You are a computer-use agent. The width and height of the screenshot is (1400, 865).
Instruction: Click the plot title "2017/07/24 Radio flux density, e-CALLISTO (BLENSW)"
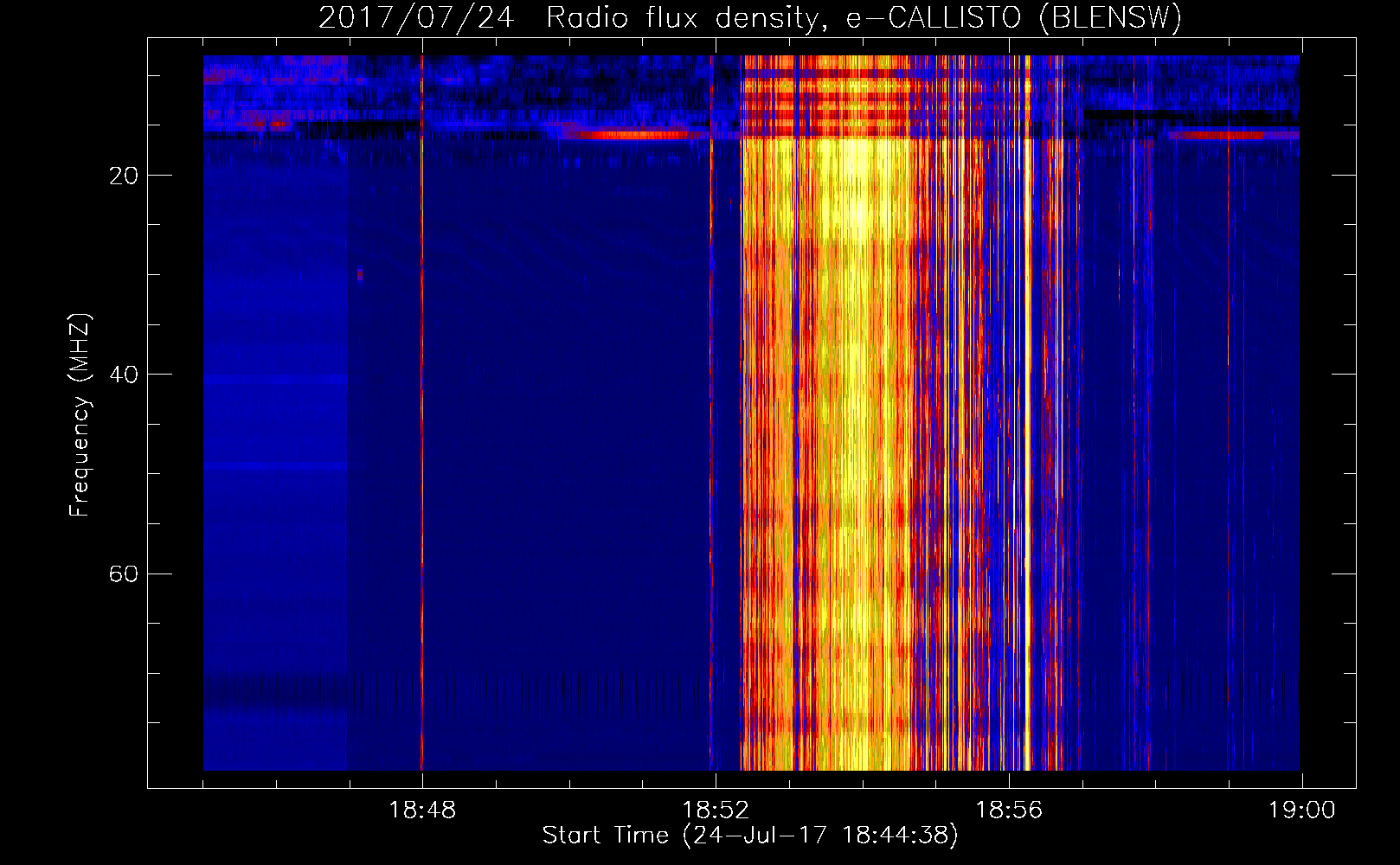click(x=750, y=17)
